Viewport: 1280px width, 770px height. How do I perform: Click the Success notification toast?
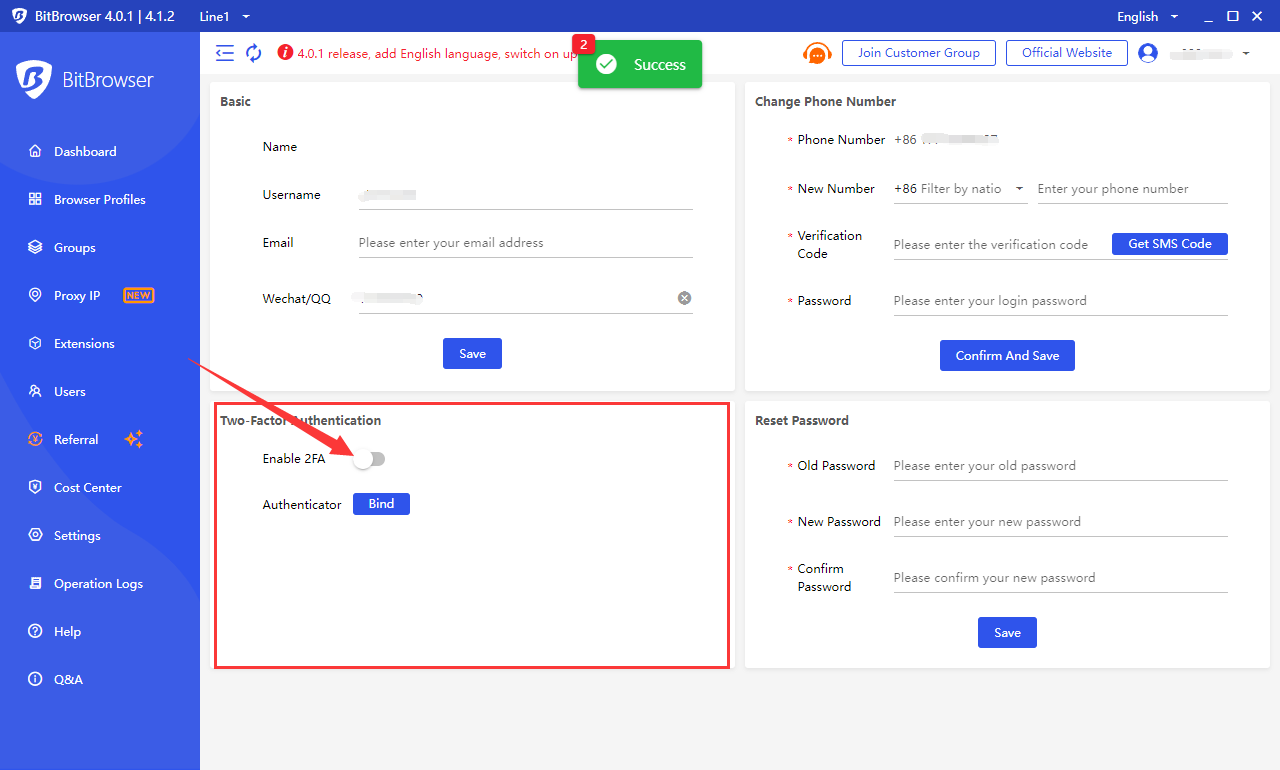pos(640,64)
